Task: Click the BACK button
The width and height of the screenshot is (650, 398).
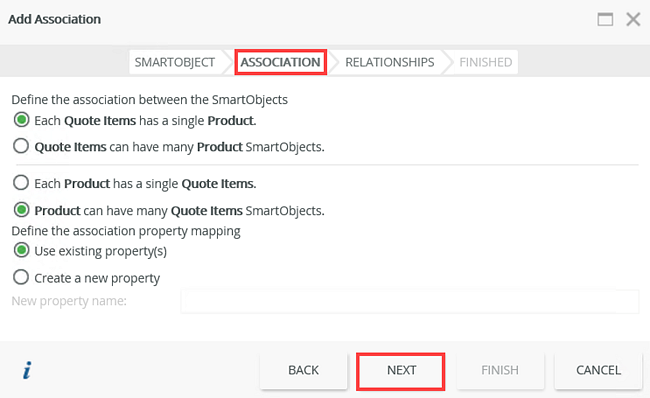Action: click(x=303, y=370)
